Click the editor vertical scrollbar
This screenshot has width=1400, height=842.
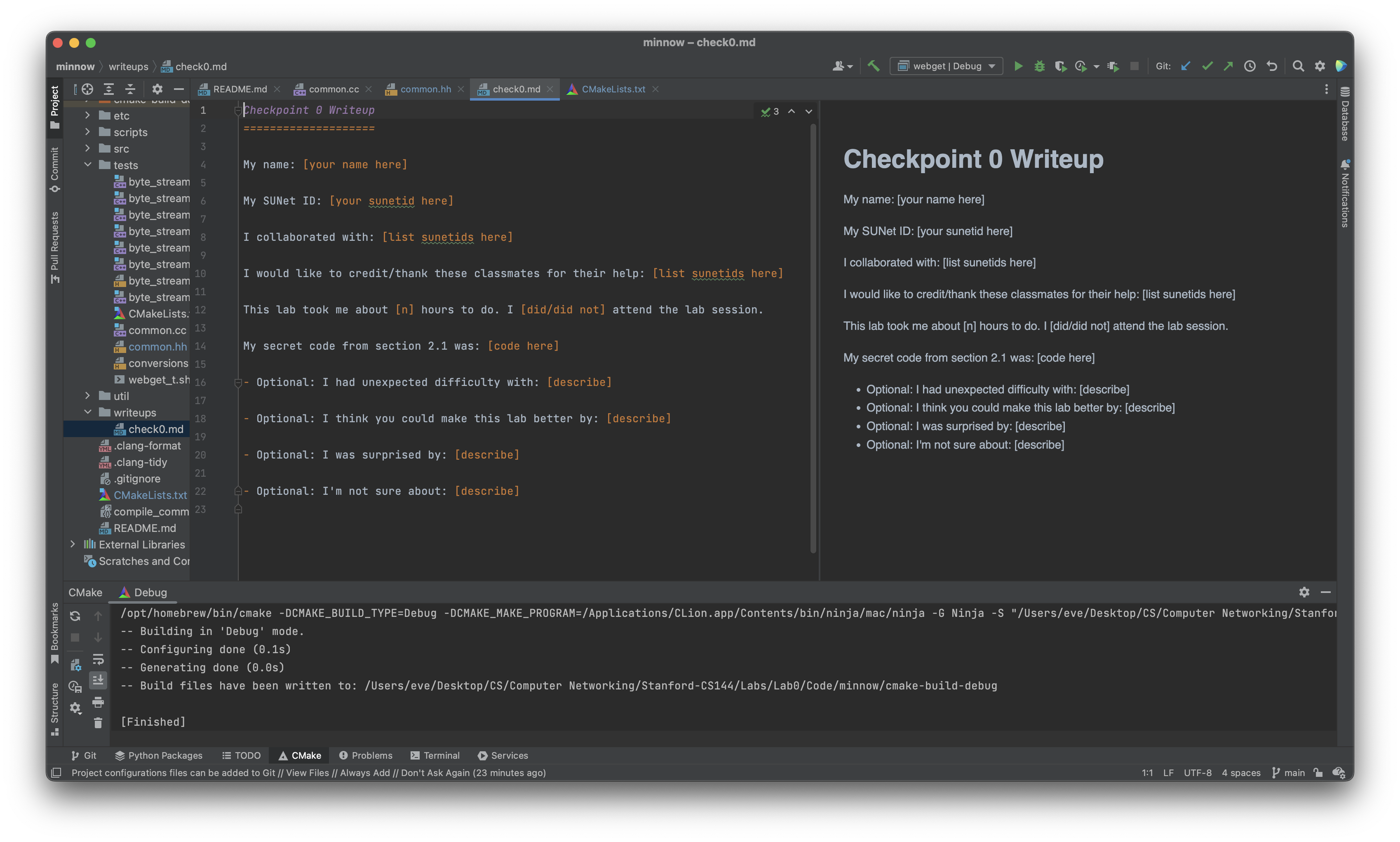point(813,338)
